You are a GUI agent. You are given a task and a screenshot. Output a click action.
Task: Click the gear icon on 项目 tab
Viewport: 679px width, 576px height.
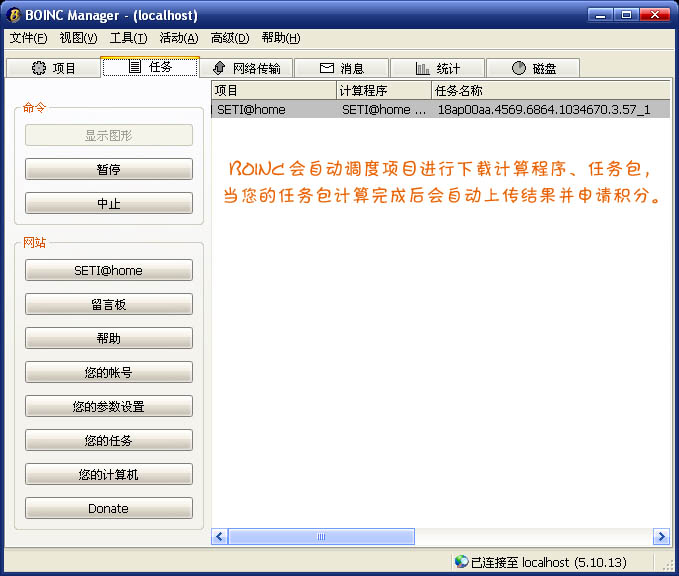tap(39, 68)
